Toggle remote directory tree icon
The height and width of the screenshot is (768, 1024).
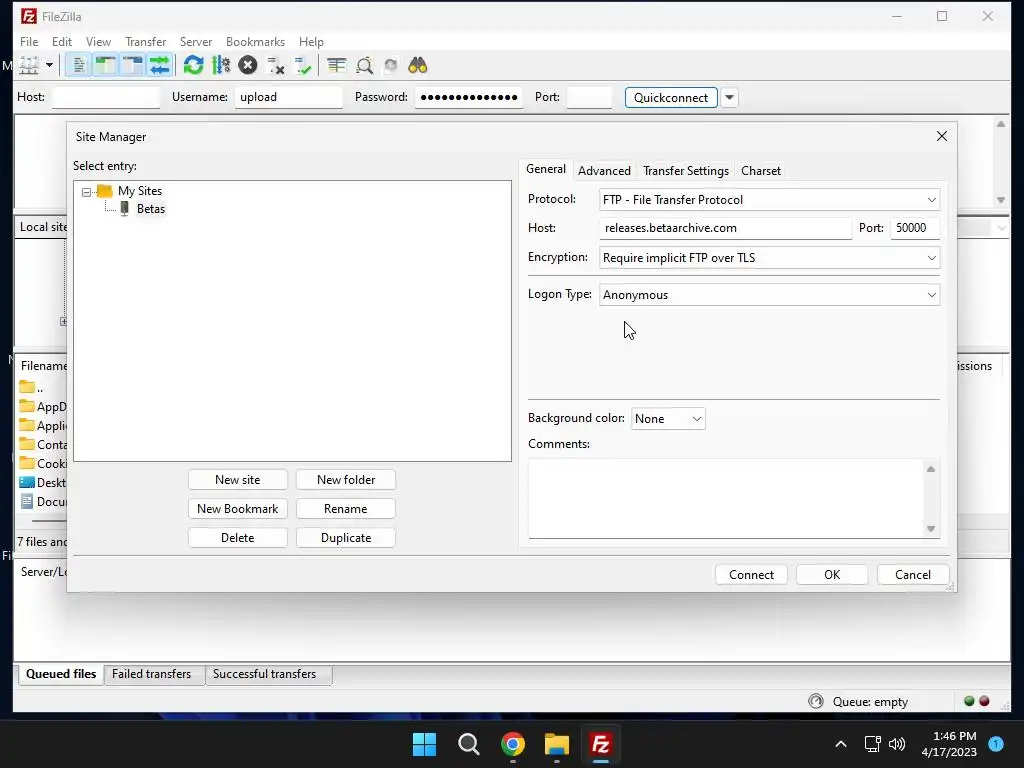coord(133,65)
